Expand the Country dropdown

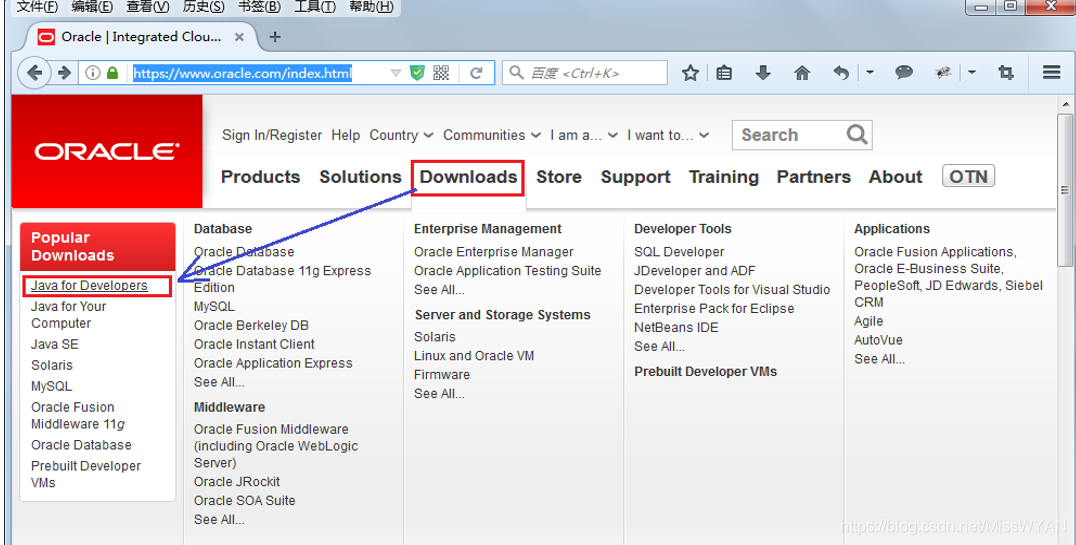(401, 135)
